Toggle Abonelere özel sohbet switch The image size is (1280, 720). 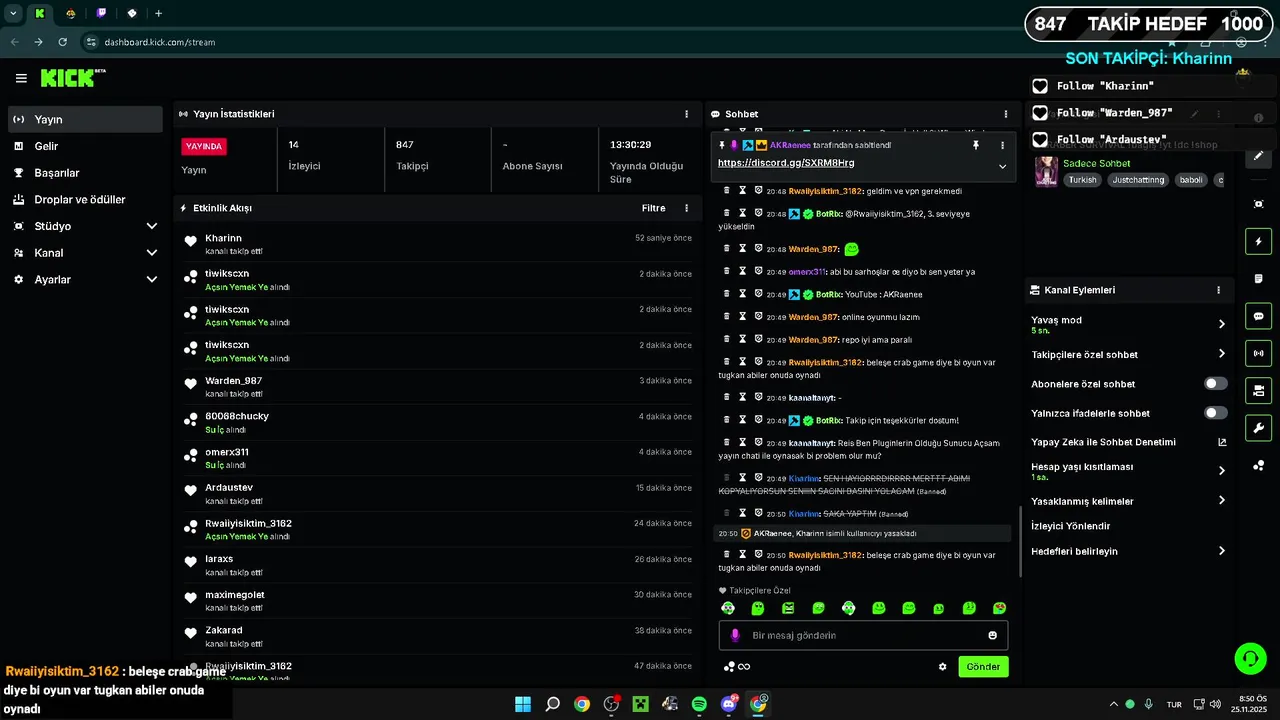1215,384
